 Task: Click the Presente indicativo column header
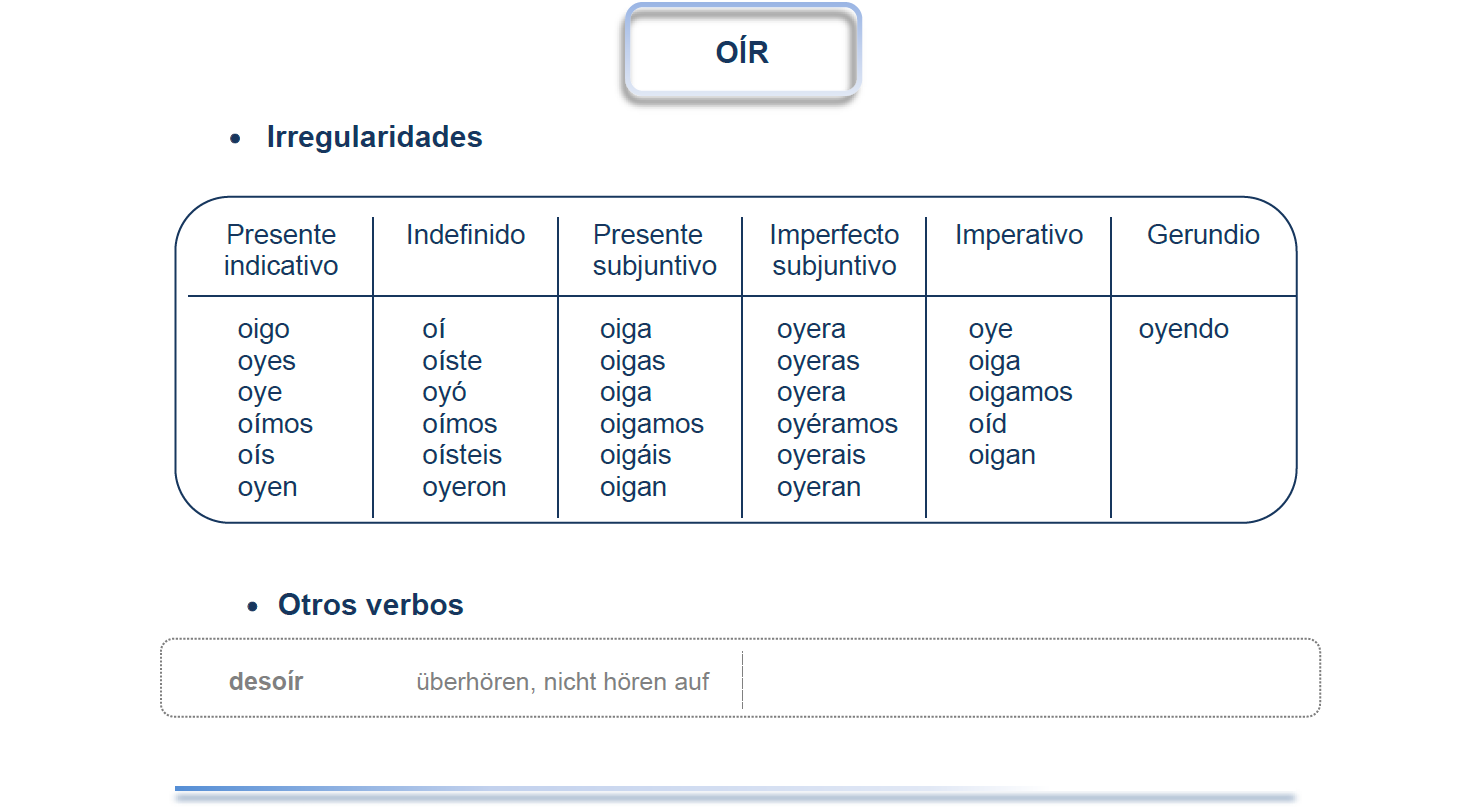coord(281,250)
